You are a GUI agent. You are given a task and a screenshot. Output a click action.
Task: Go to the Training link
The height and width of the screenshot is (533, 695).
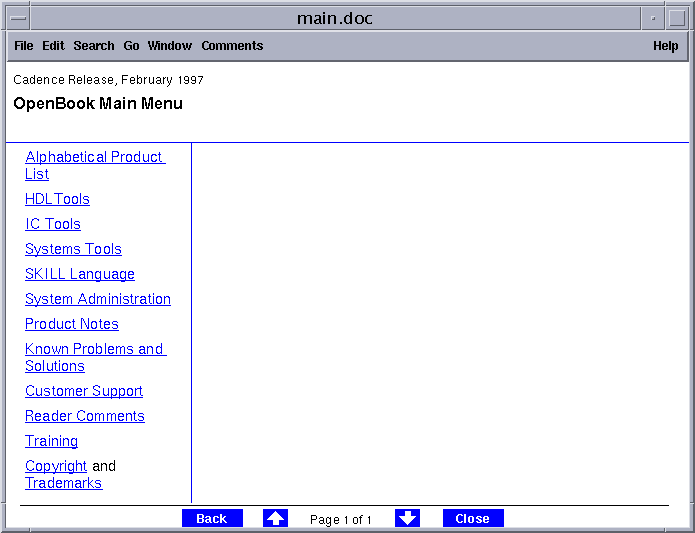pos(51,441)
